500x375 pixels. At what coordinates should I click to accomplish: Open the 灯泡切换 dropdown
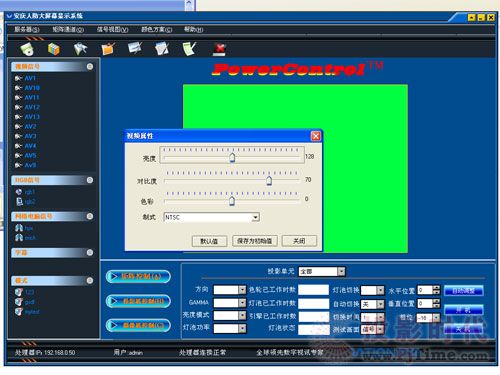pyautogui.click(x=380, y=290)
